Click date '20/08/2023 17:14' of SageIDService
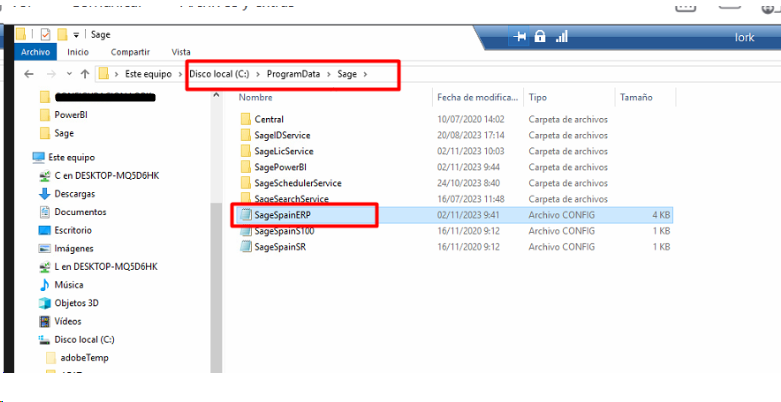 click(x=471, y=135)
